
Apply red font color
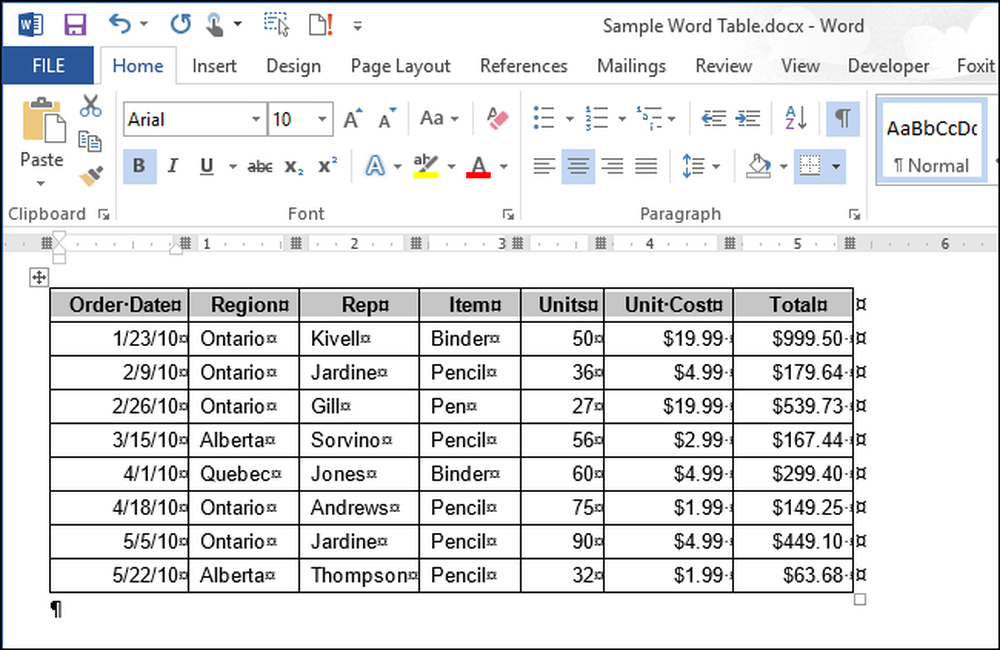coord(478,166)
